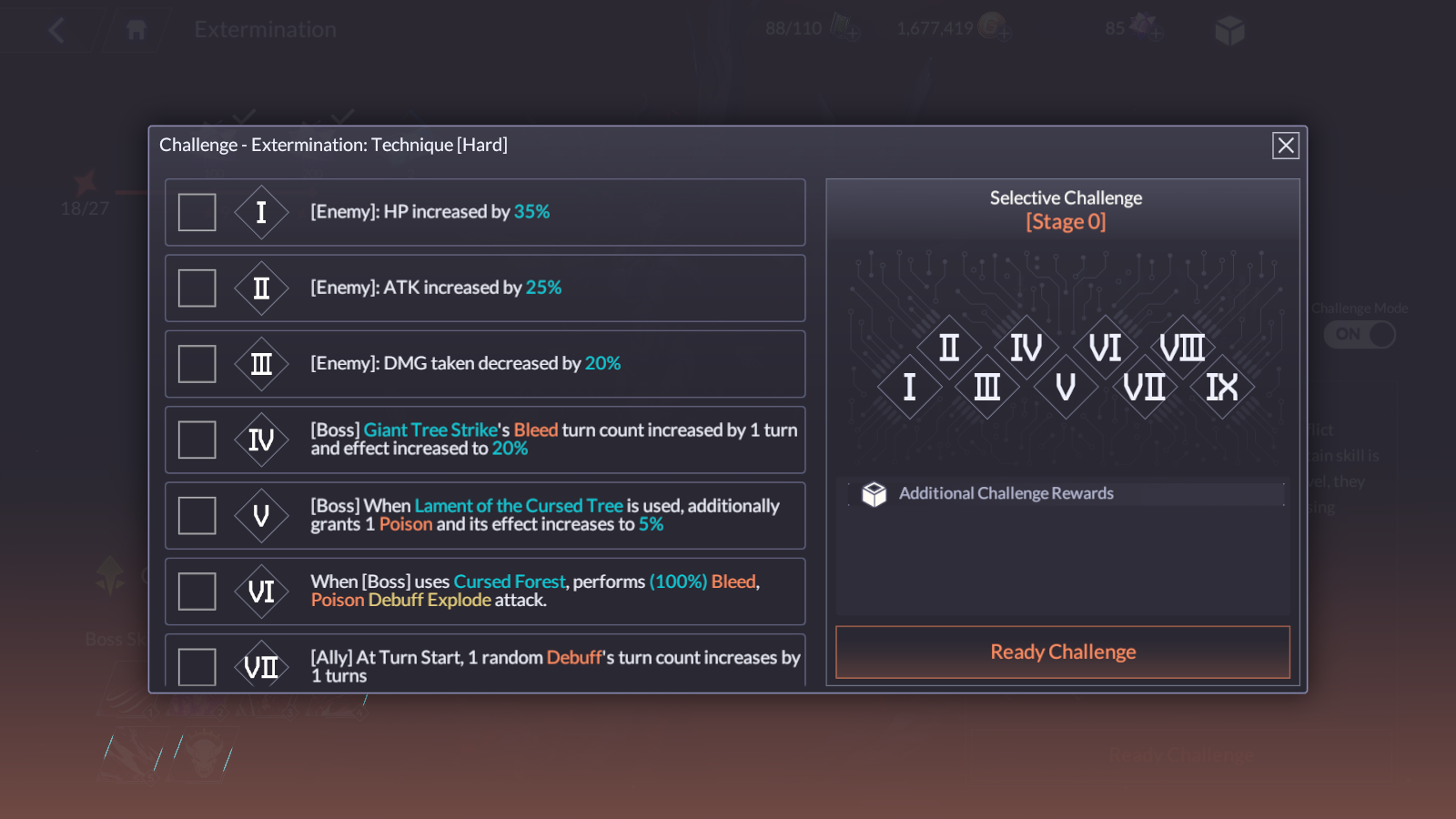Close the Challenge dialog
This screenshot has height=819, width=1456.
(x=1286, y=146)
